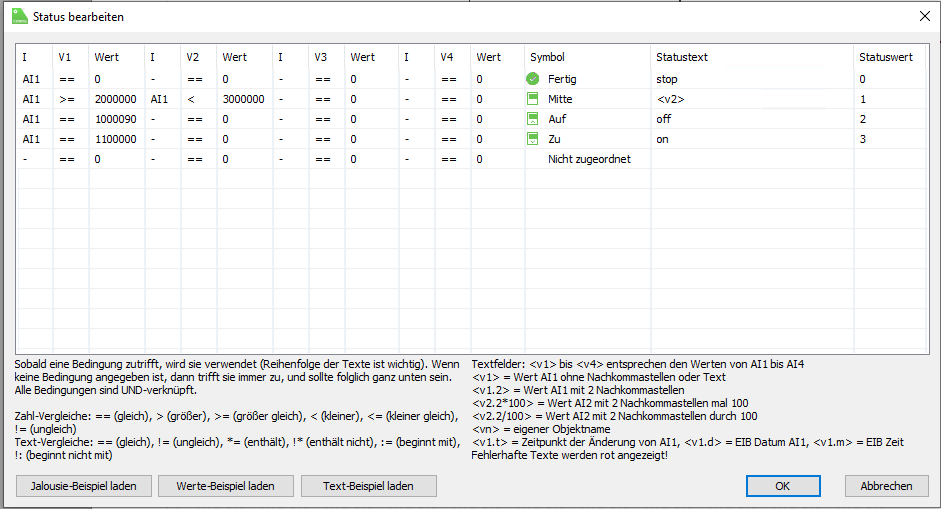Click the 'Auf' symbol label
The height and width of the screenshot is (509, 941).
point(557,119)
